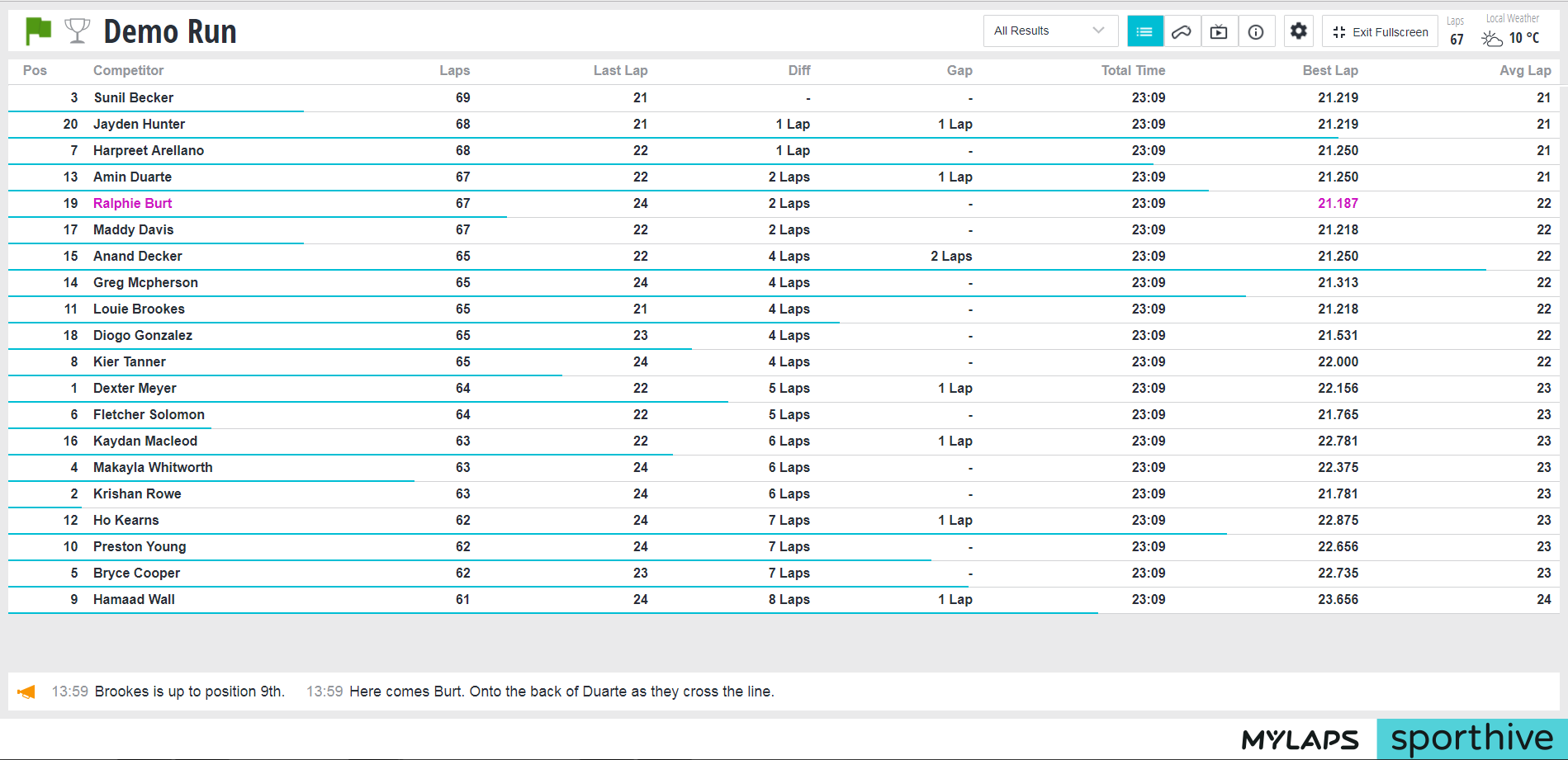The height and width of the screenshot is (760, 1568).
Task: Sort by the Last Lap column header
Action: pos(620,71)
